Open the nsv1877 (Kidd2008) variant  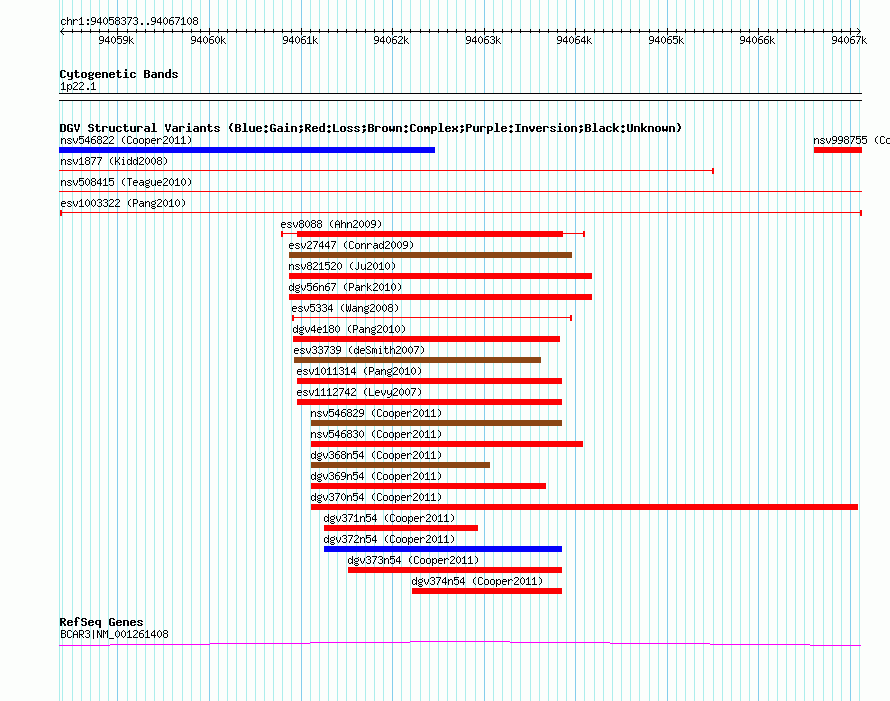[114, 161]
